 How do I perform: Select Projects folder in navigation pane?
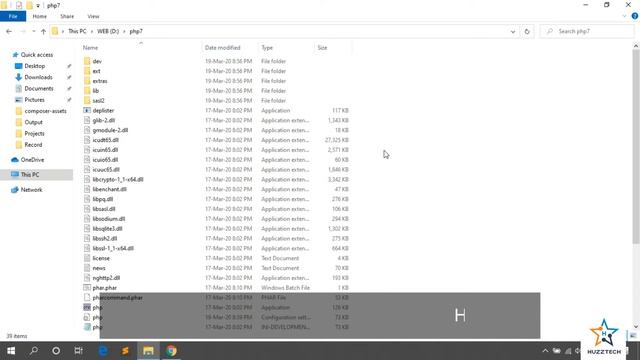click(x=34, y=133)
